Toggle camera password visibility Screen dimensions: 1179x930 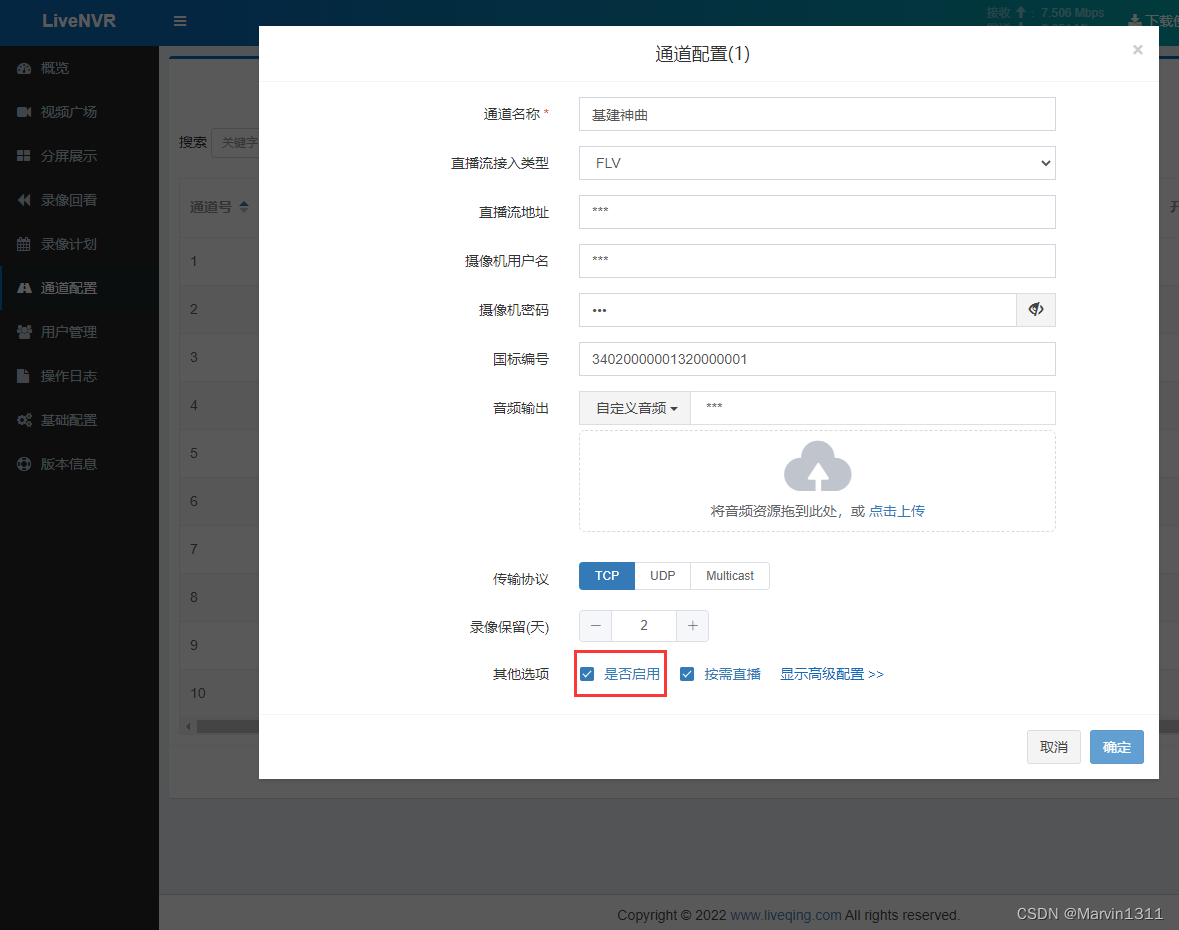coord(1036,310)
